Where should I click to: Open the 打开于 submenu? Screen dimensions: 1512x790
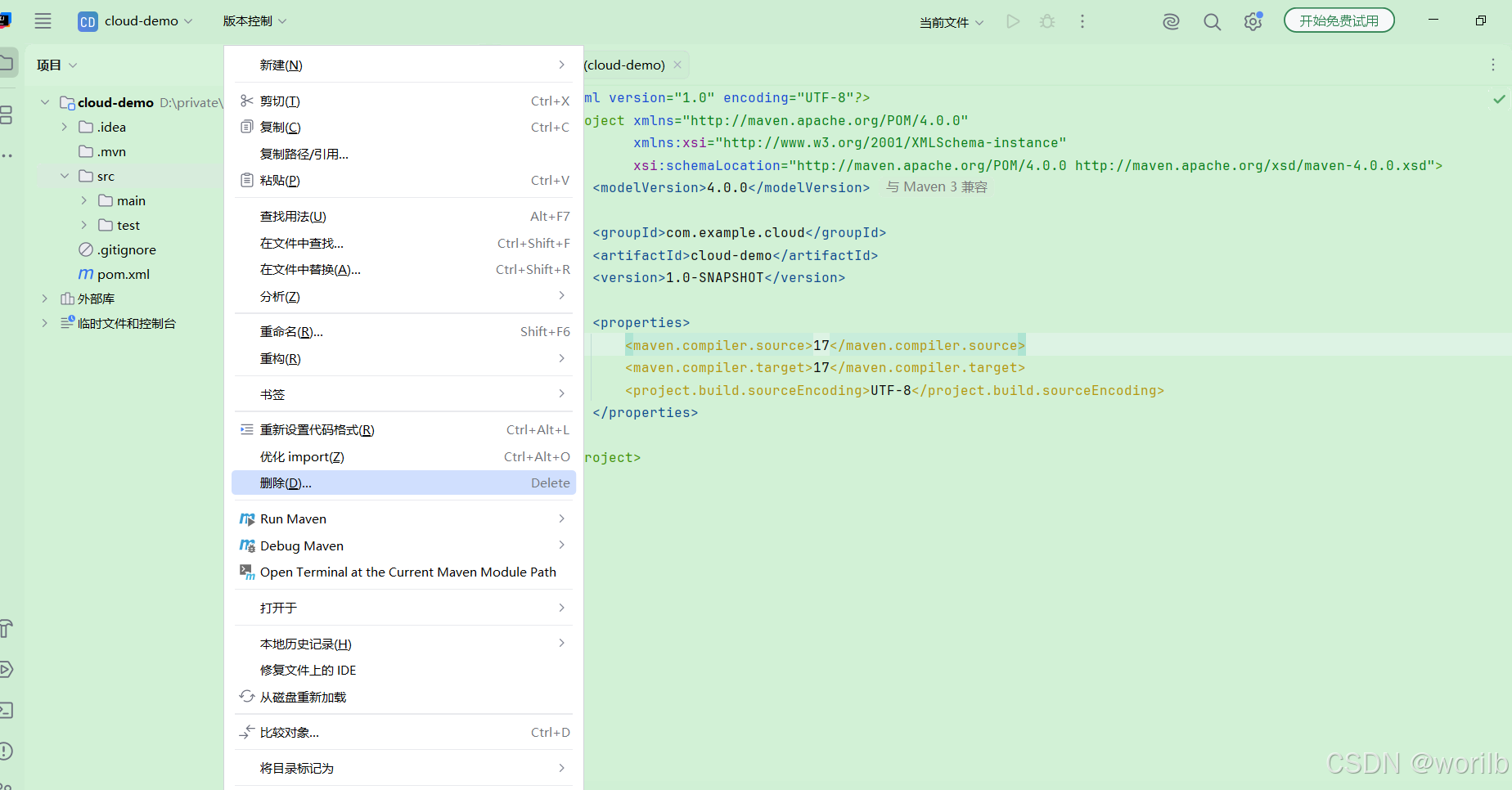pyautogui.click(x=404, y=608)
